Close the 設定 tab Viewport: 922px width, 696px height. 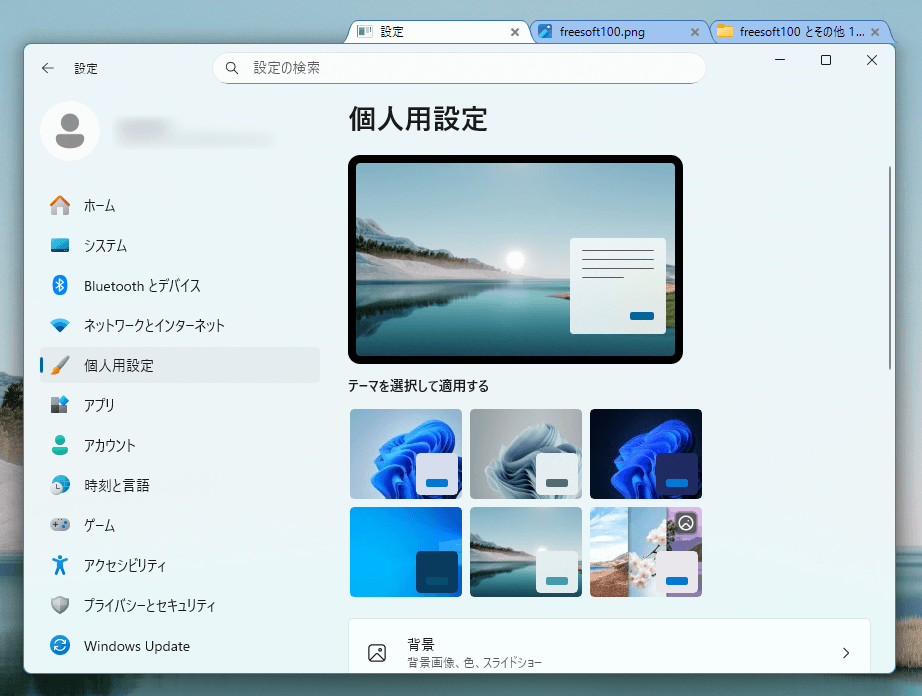pyautogui.click(x=515, y=32)
